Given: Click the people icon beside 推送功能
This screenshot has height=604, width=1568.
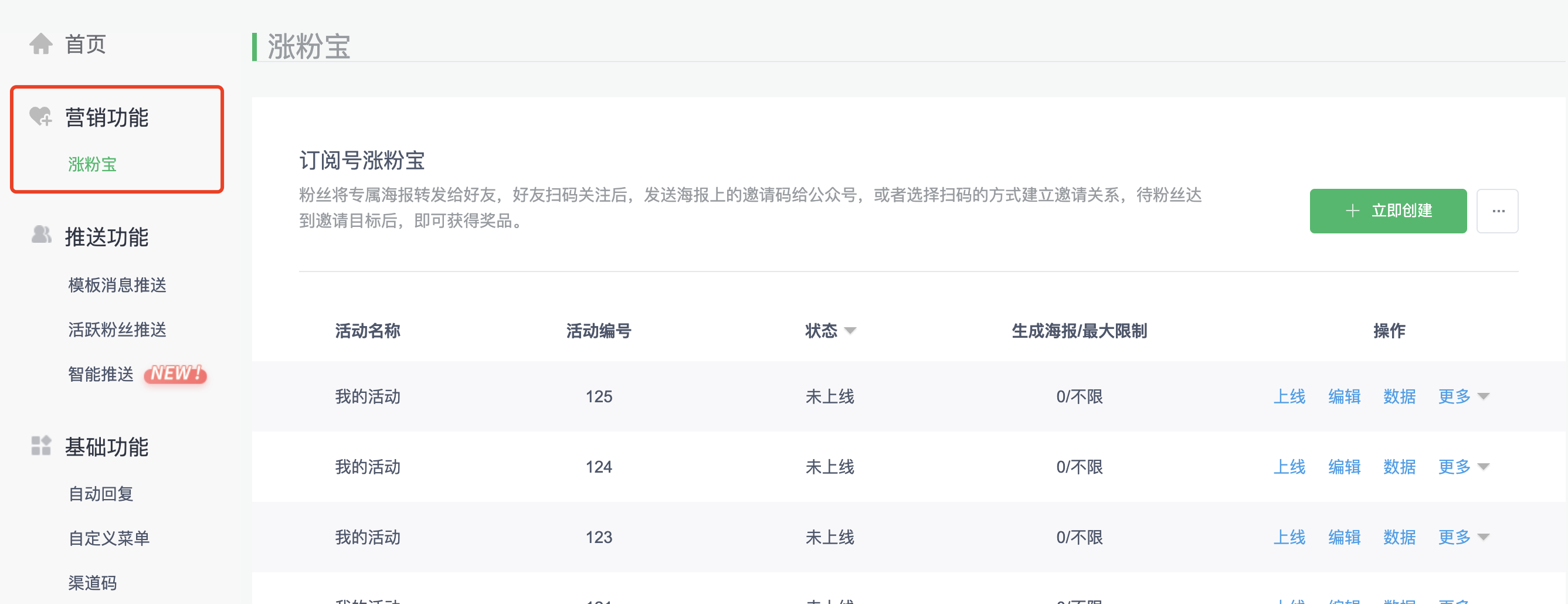Looking at the screenshot, I should tap(41, 235).
